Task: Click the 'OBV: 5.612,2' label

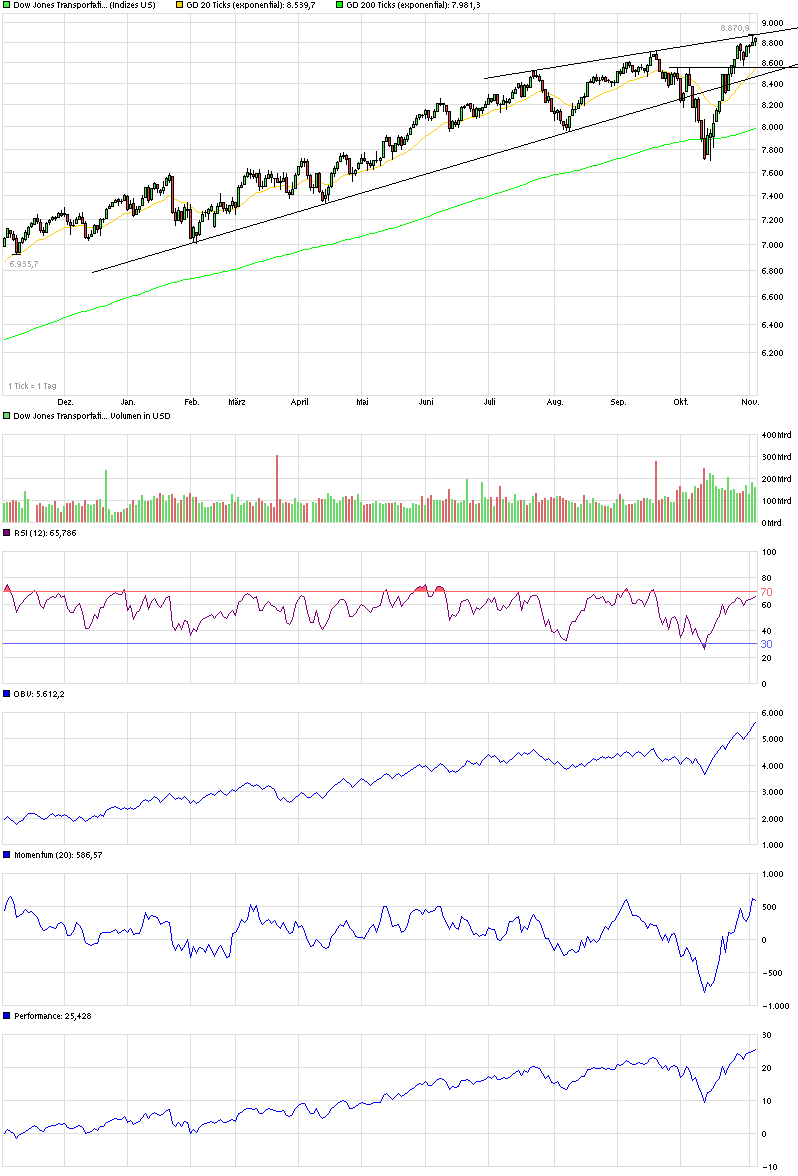Action: (x=39, y=694)
